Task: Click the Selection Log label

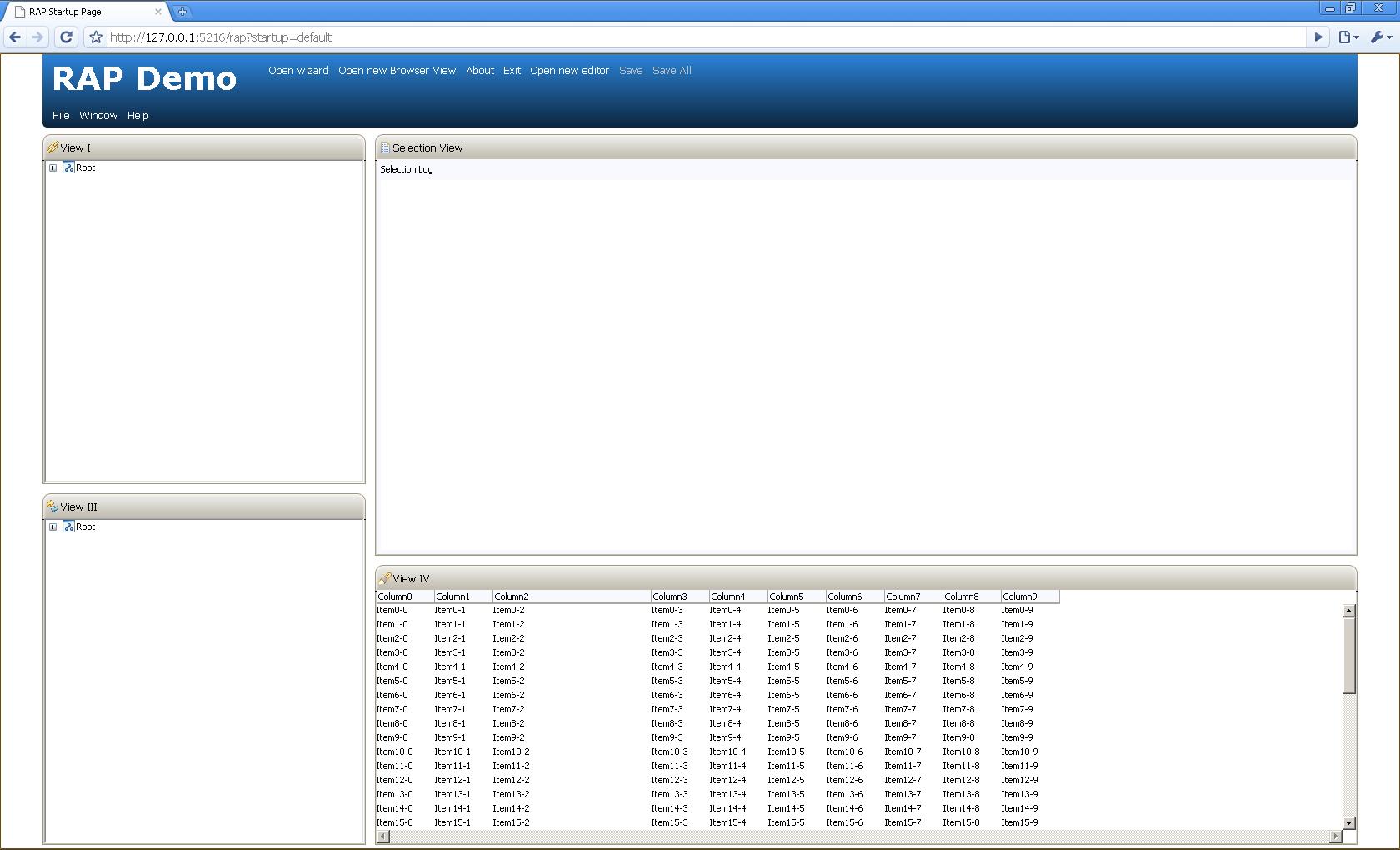Action: [x=407, y=169]
